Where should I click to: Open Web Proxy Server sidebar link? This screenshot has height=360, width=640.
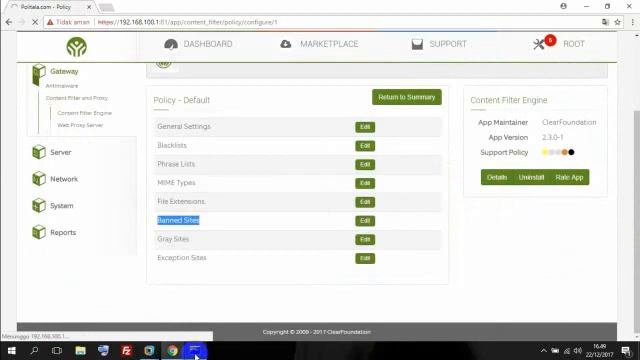pyautogui.click(x=80, y=125)
